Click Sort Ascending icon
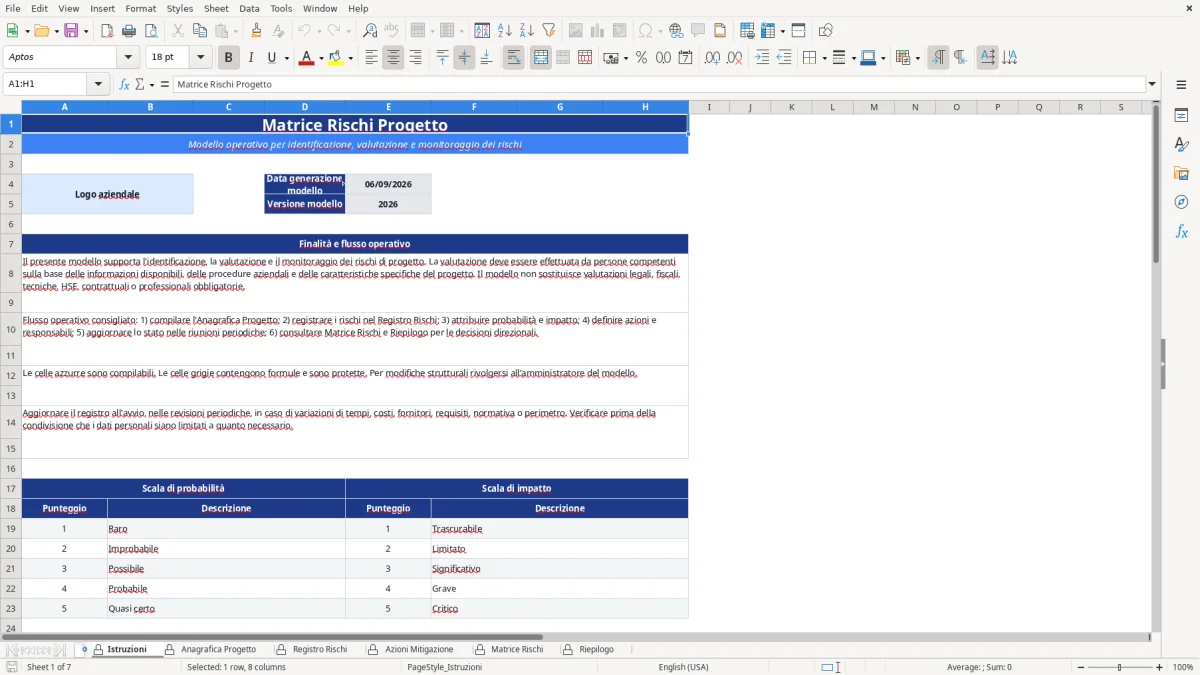The height and width of the screenshot is (675, 1200). click(x=505, y=31)
